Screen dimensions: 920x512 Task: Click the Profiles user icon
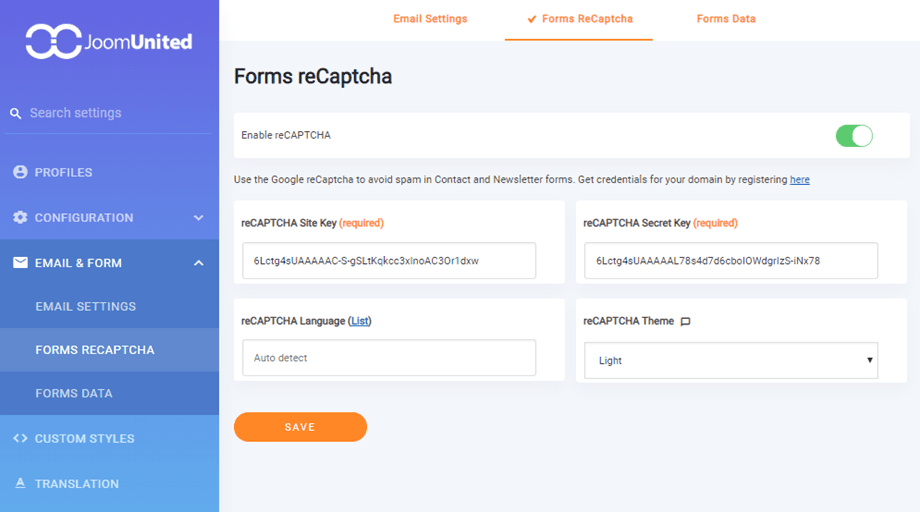pyautogui.click(x=20, y=172)
